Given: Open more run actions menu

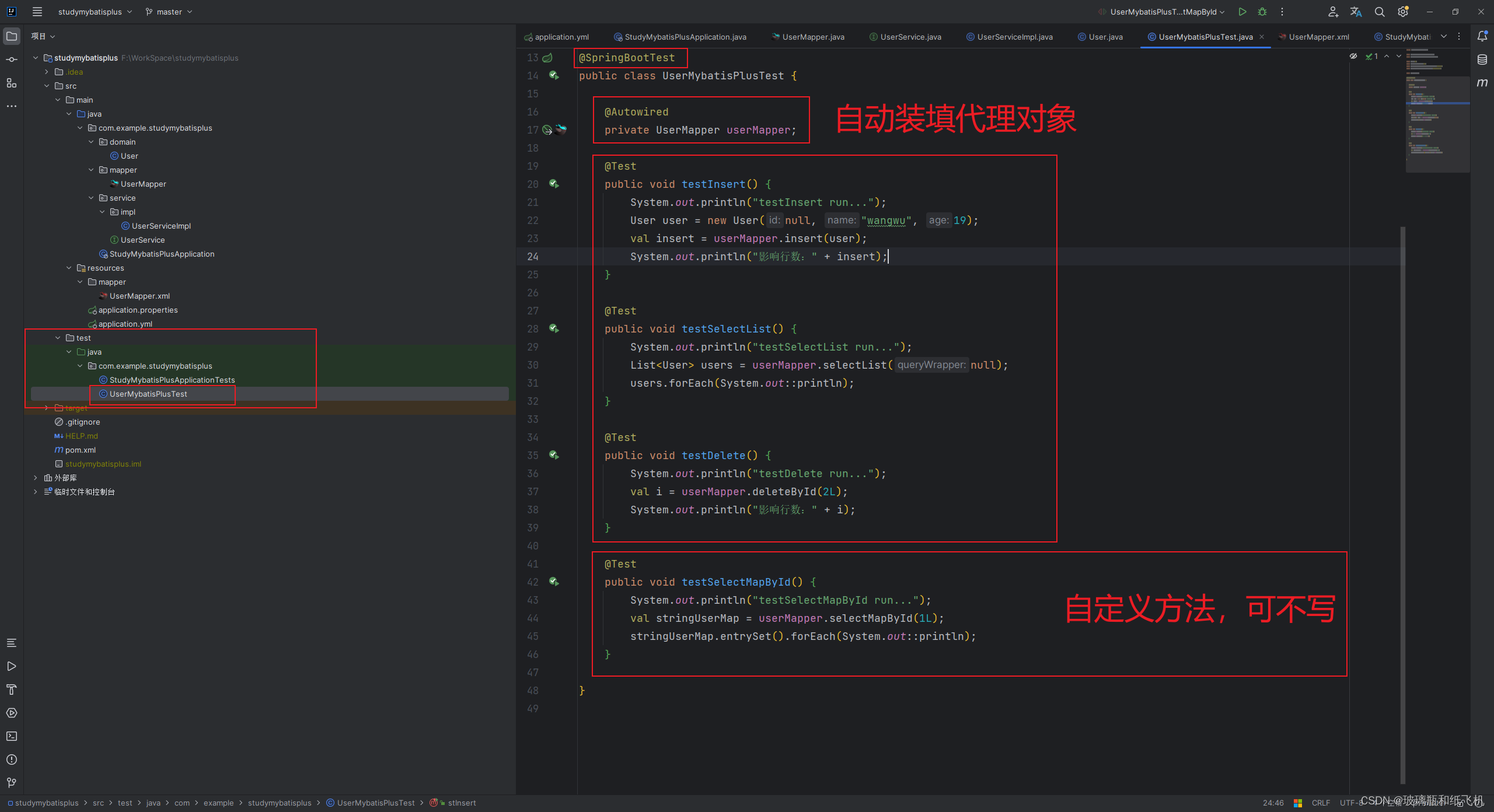Looking at the screenshot, I should [x=1282, y=12].
